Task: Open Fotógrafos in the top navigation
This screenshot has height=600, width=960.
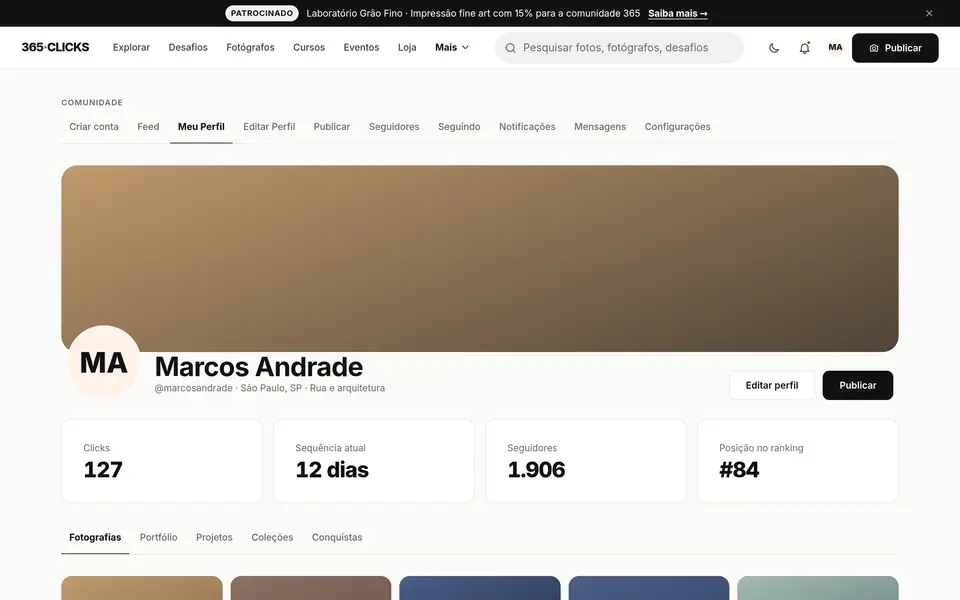Action: tap(250, 47)
